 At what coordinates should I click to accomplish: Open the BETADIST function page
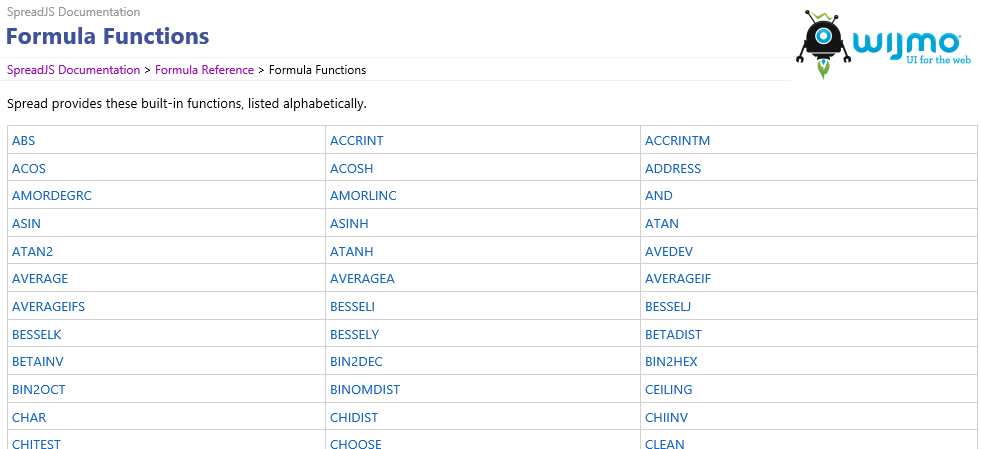point(673,335)
